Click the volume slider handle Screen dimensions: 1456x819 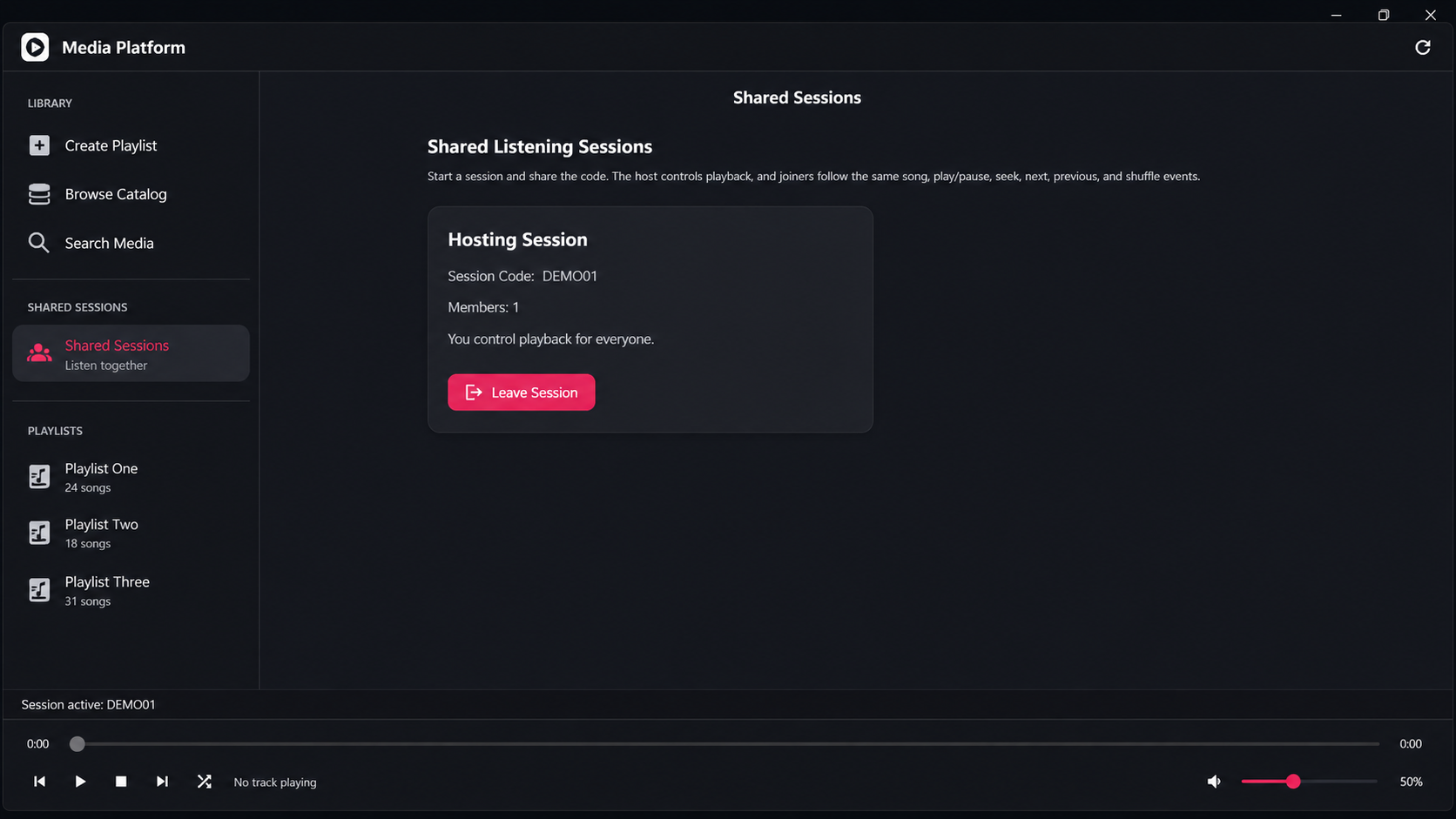point(1293,782)
